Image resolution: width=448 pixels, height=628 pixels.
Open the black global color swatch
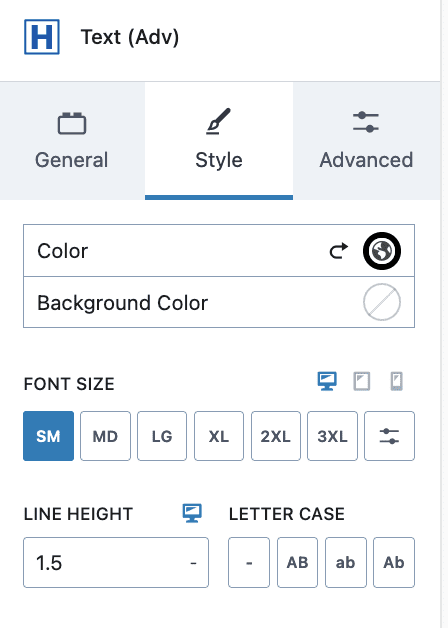point(382,251)
